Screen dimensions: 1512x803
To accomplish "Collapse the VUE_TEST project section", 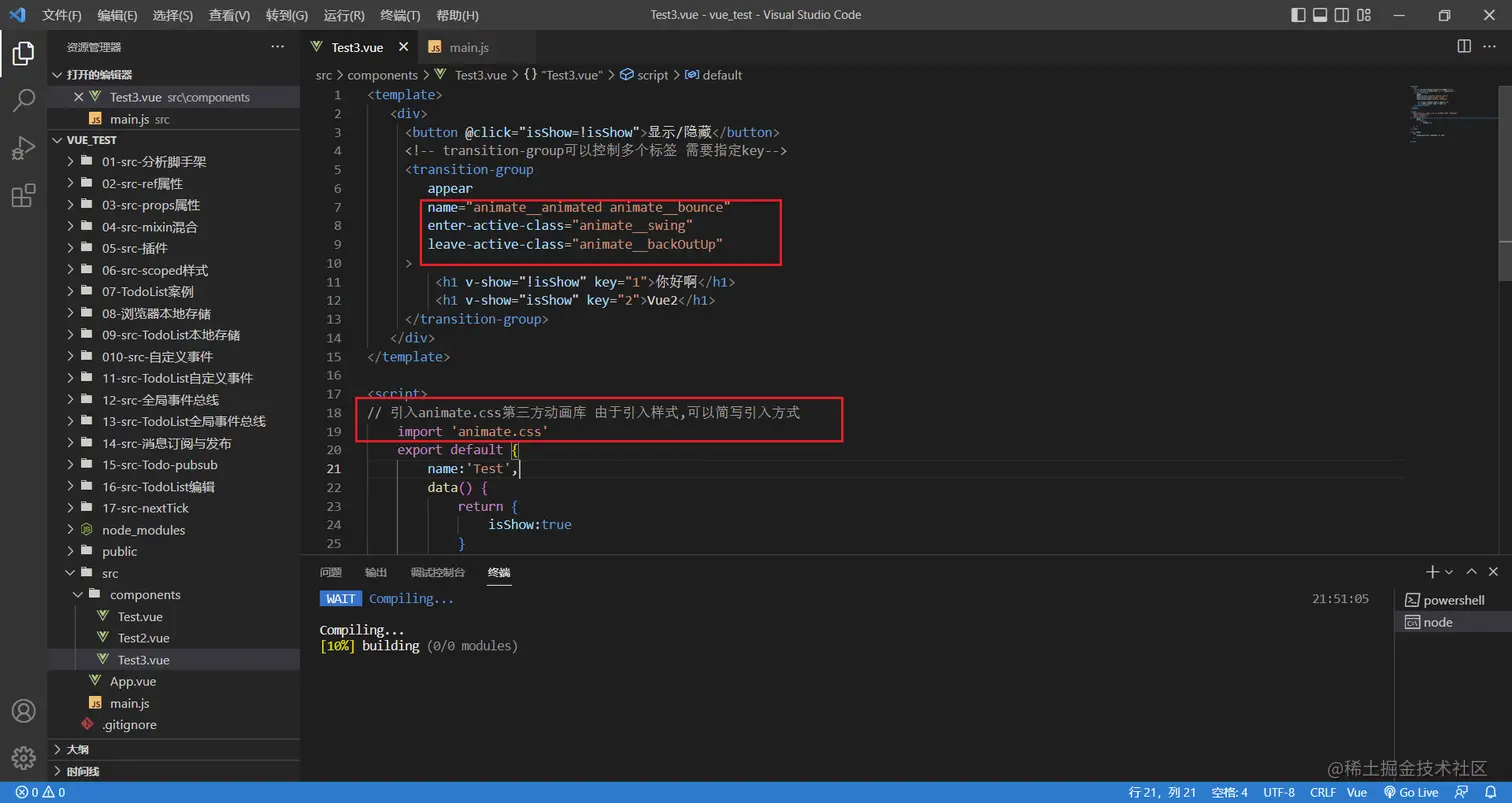I will pos(174,140).
